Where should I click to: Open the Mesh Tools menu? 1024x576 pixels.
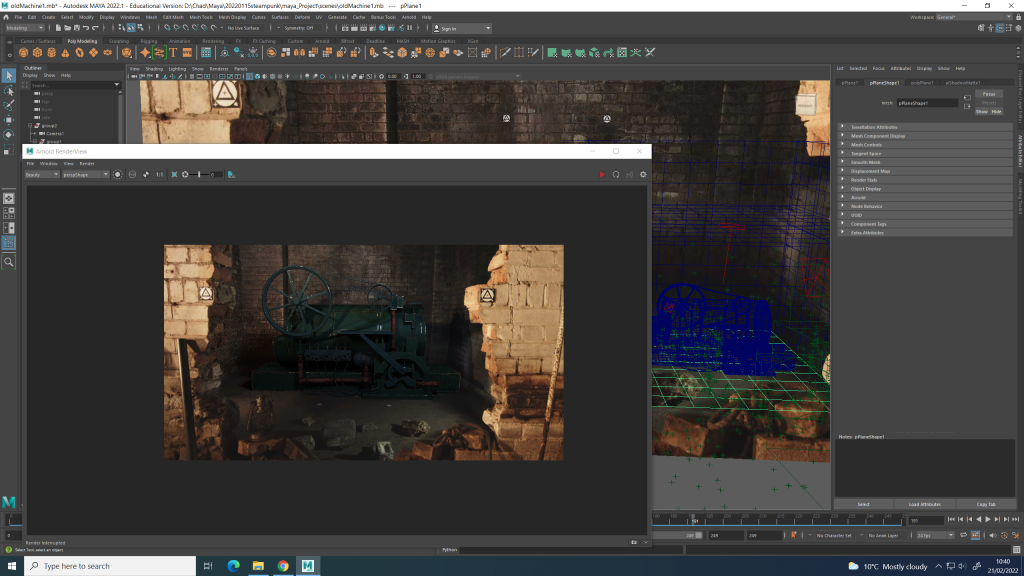pyautogui.click(x=201, y=17)
